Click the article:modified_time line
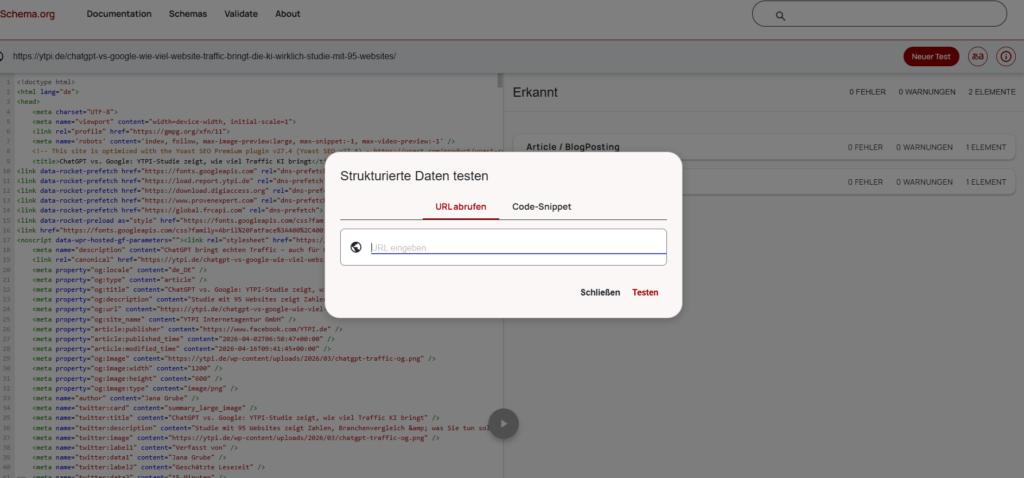The image size is (1024, 478). [182, 349]
